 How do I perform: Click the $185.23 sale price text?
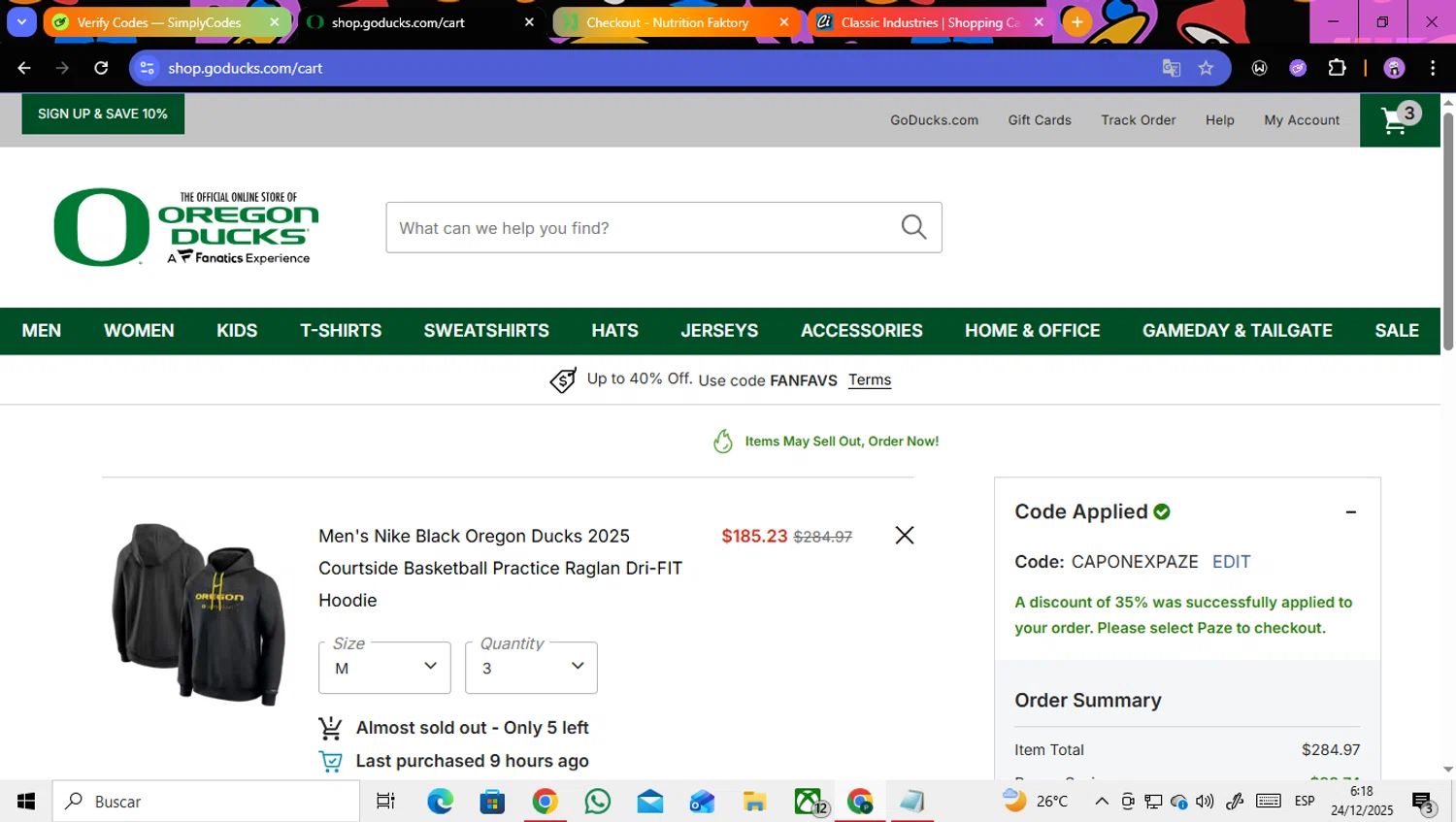[754, 536]
